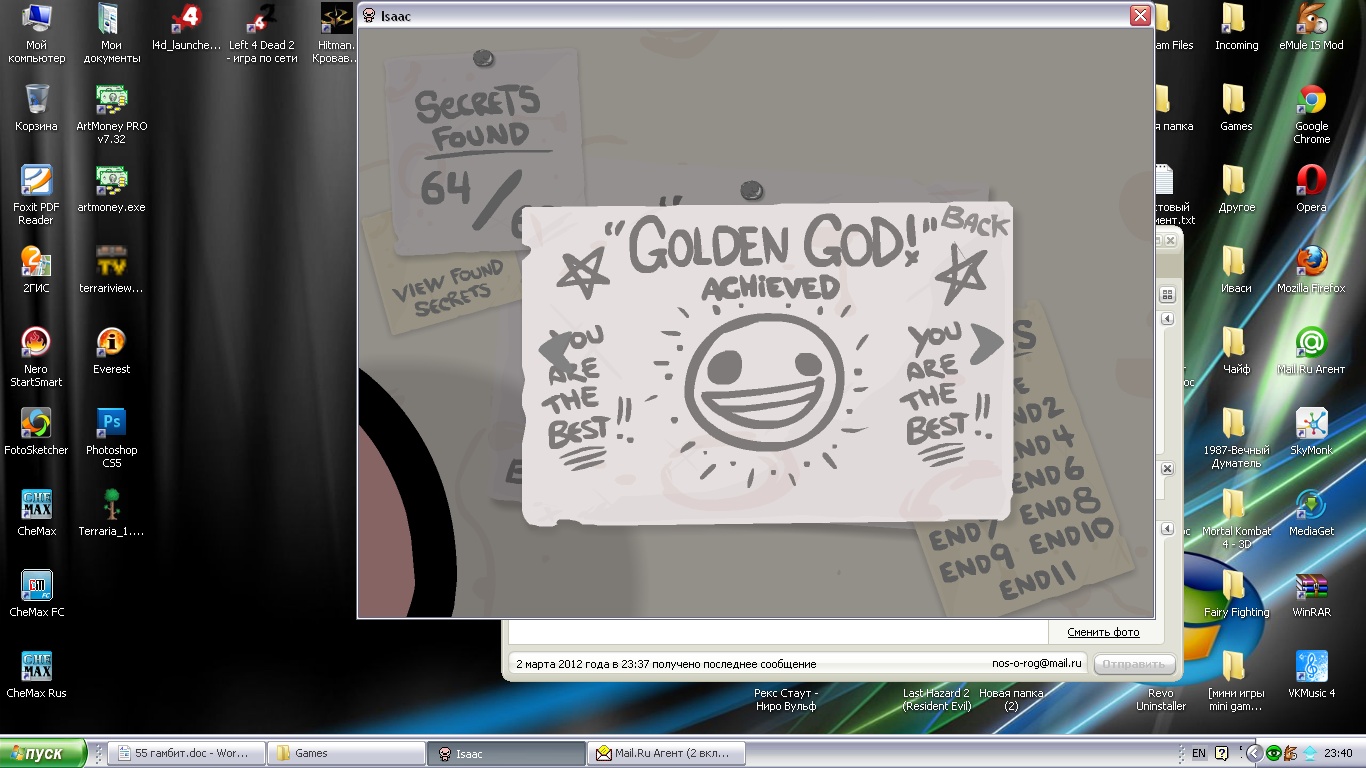Collapse the panel arrow just below grid button
The height and width of the screenshot is (768, 1366).
click(x=1167, y=319)
